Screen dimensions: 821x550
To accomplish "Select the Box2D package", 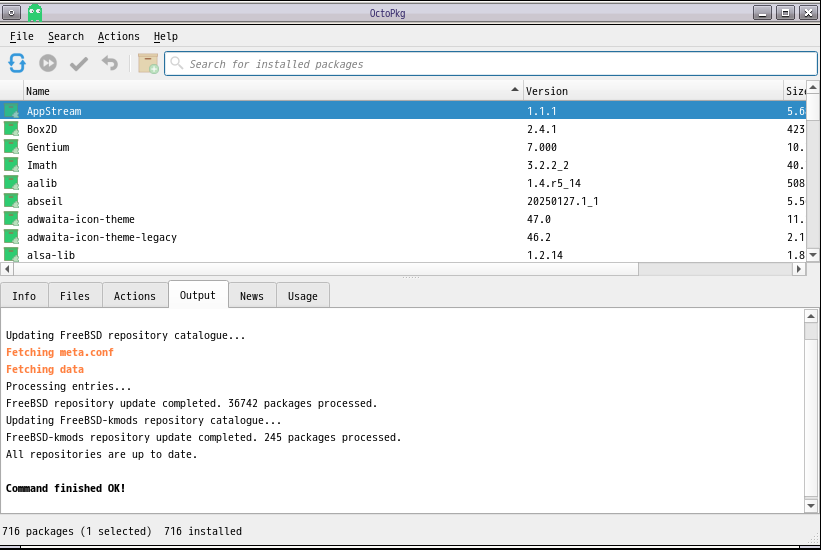I will pyautogui.click(x=403, y=129).
